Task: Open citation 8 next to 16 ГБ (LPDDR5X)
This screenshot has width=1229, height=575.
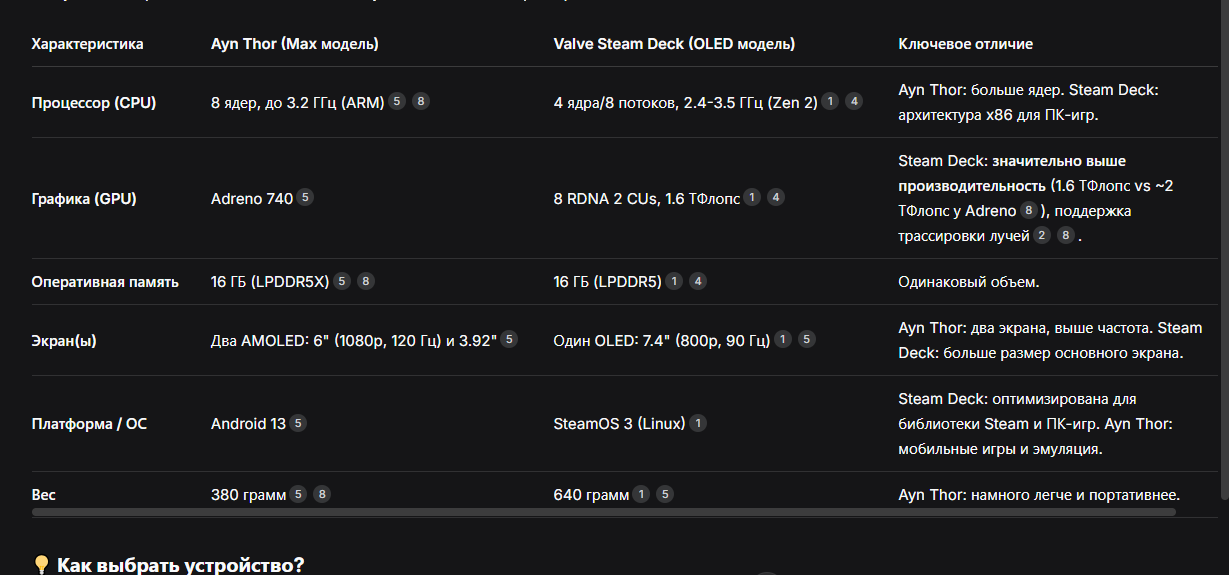Action: tap(366, 281)
